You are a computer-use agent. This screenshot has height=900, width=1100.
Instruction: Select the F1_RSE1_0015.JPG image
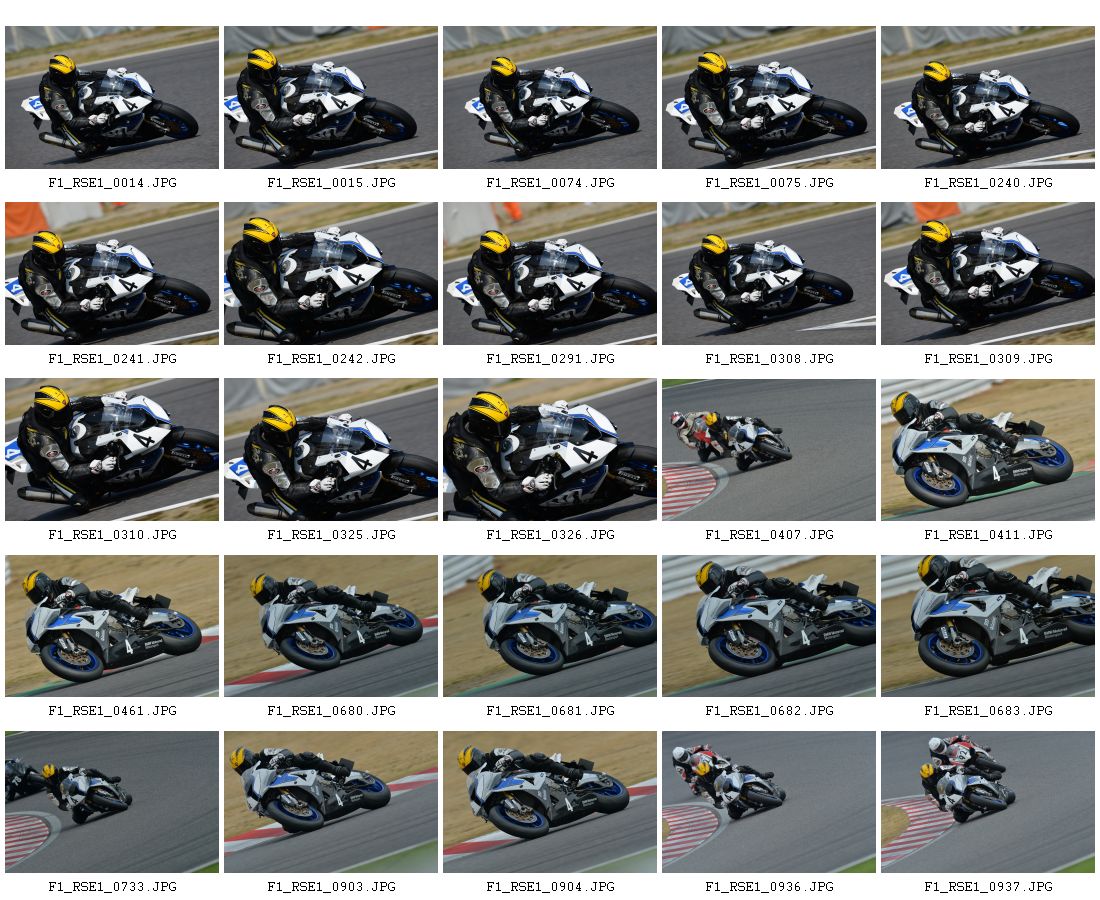coord(330,98)
